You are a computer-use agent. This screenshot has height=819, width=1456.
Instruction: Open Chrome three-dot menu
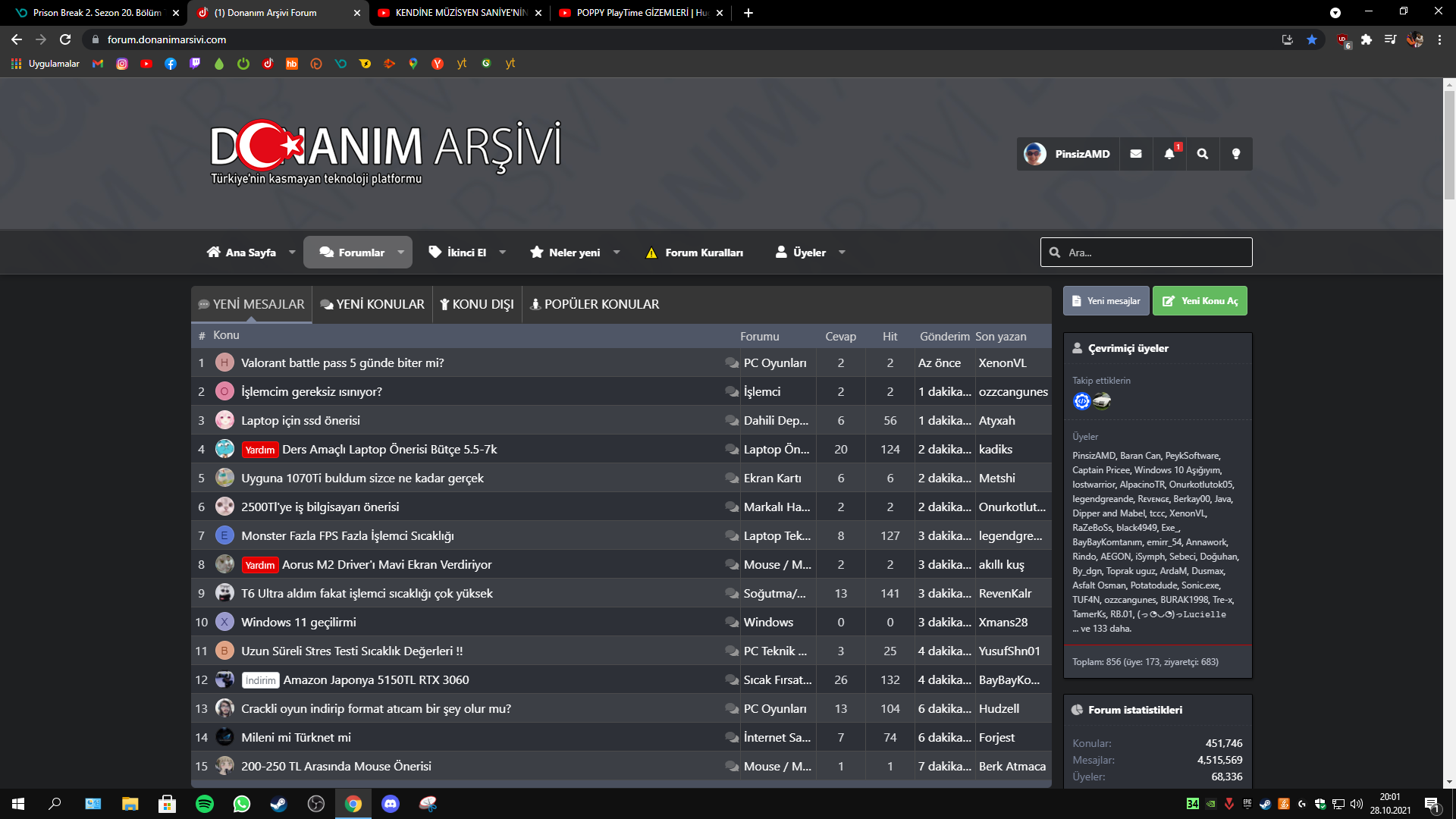tap(1439, 39)
